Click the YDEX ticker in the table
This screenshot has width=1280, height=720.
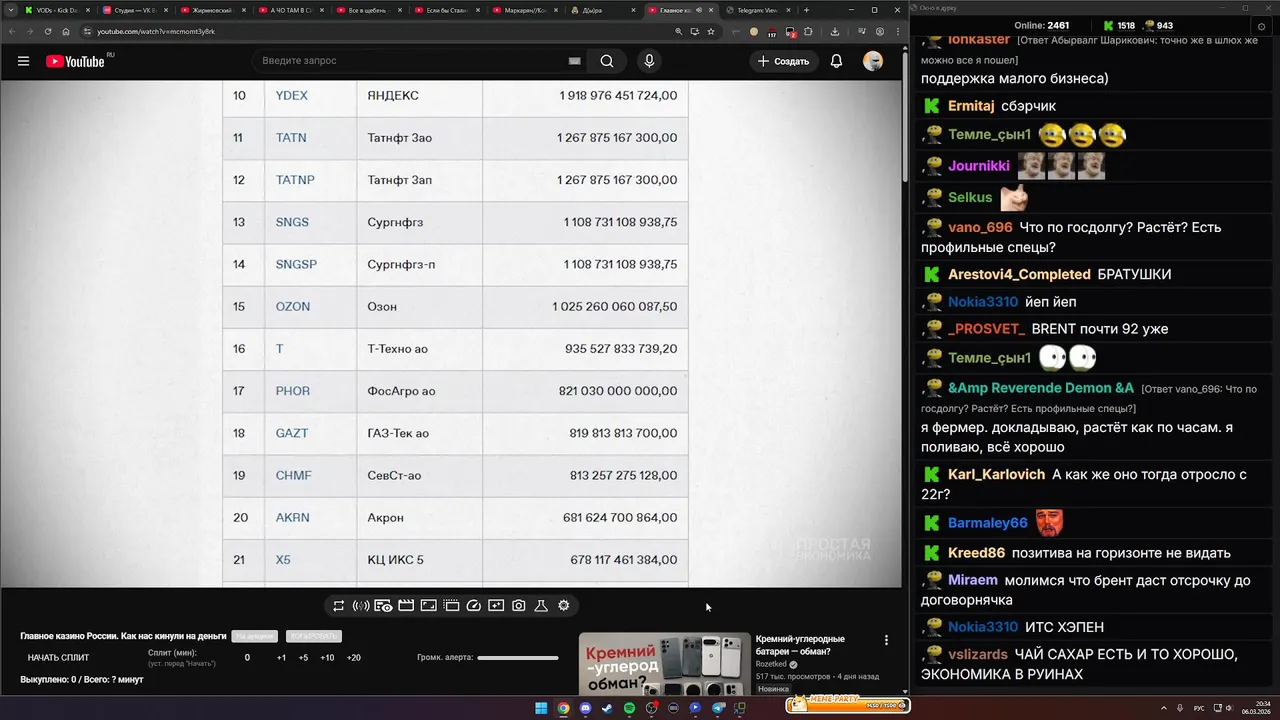point(292,96)
